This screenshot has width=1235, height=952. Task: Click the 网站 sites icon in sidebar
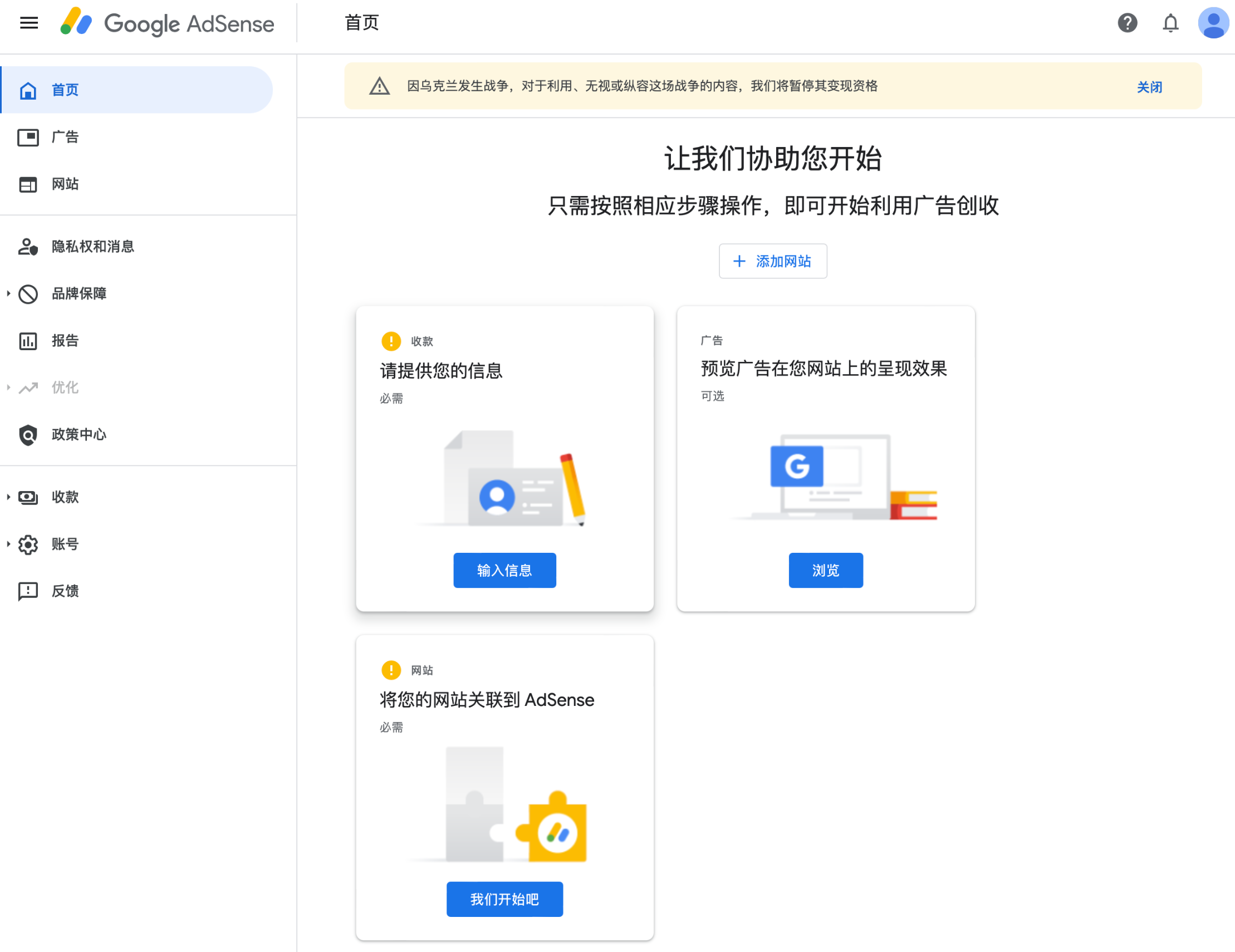tap(28, 184)
